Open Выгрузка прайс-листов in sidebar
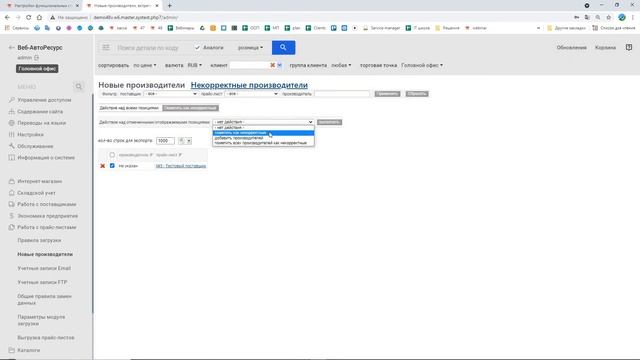 (x=46, y=338)
